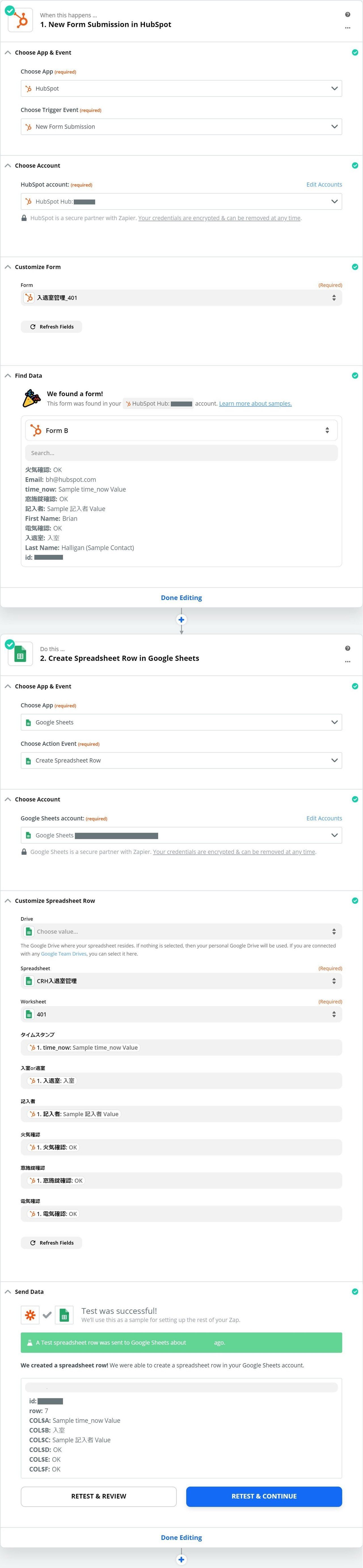Click the Search field in Find Data
Image resolution: width=363 pixels, height=1568 pixels.
click(x=181, y=453)
